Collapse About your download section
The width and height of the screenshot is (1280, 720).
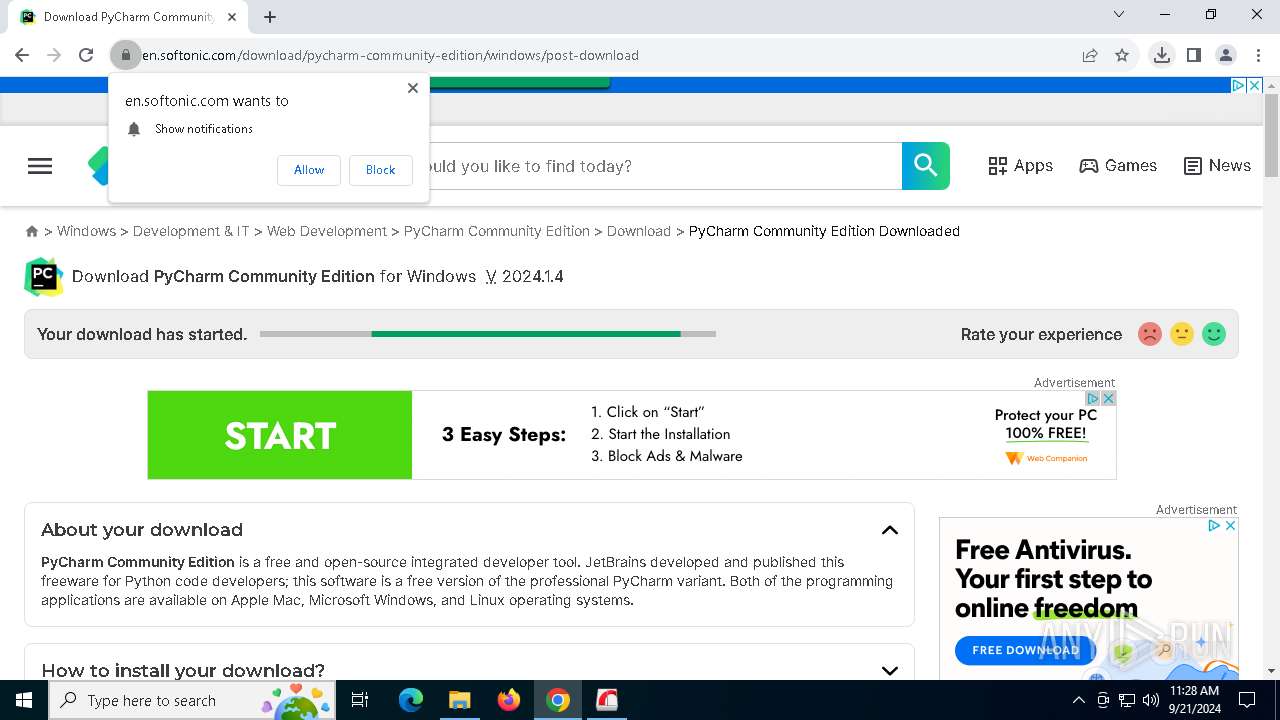point(890,530)
